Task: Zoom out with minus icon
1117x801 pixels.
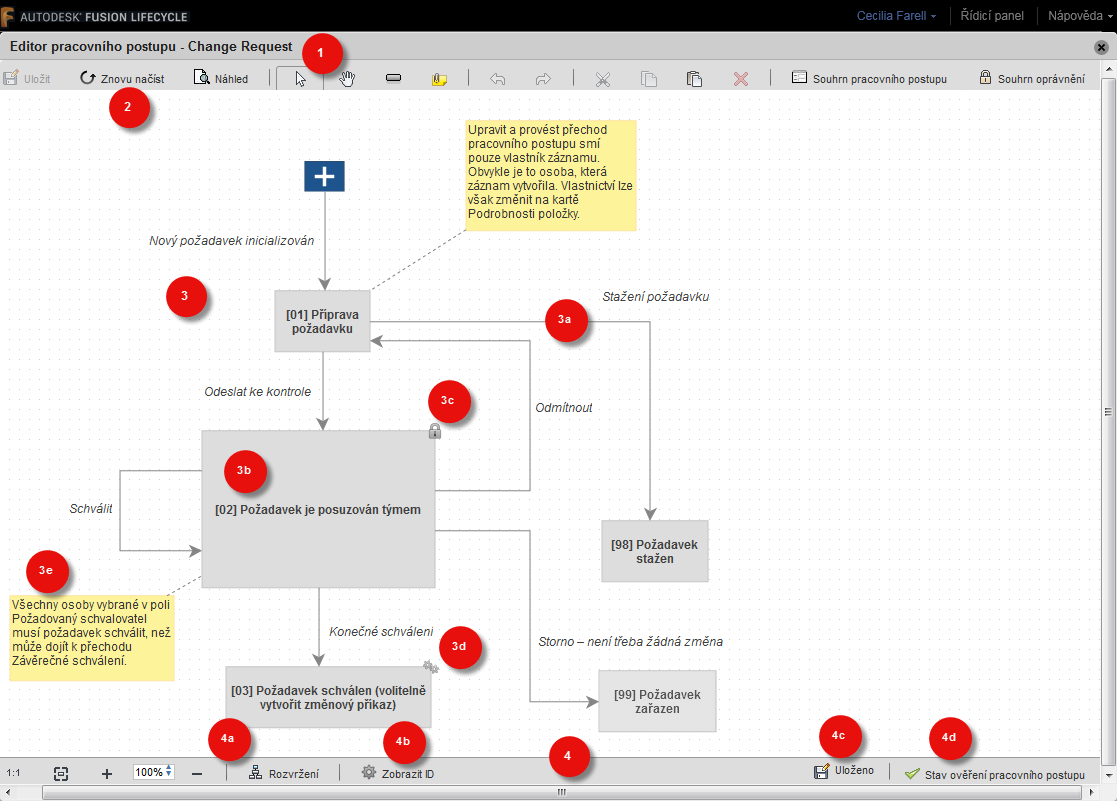Action: tap(197, 773)
